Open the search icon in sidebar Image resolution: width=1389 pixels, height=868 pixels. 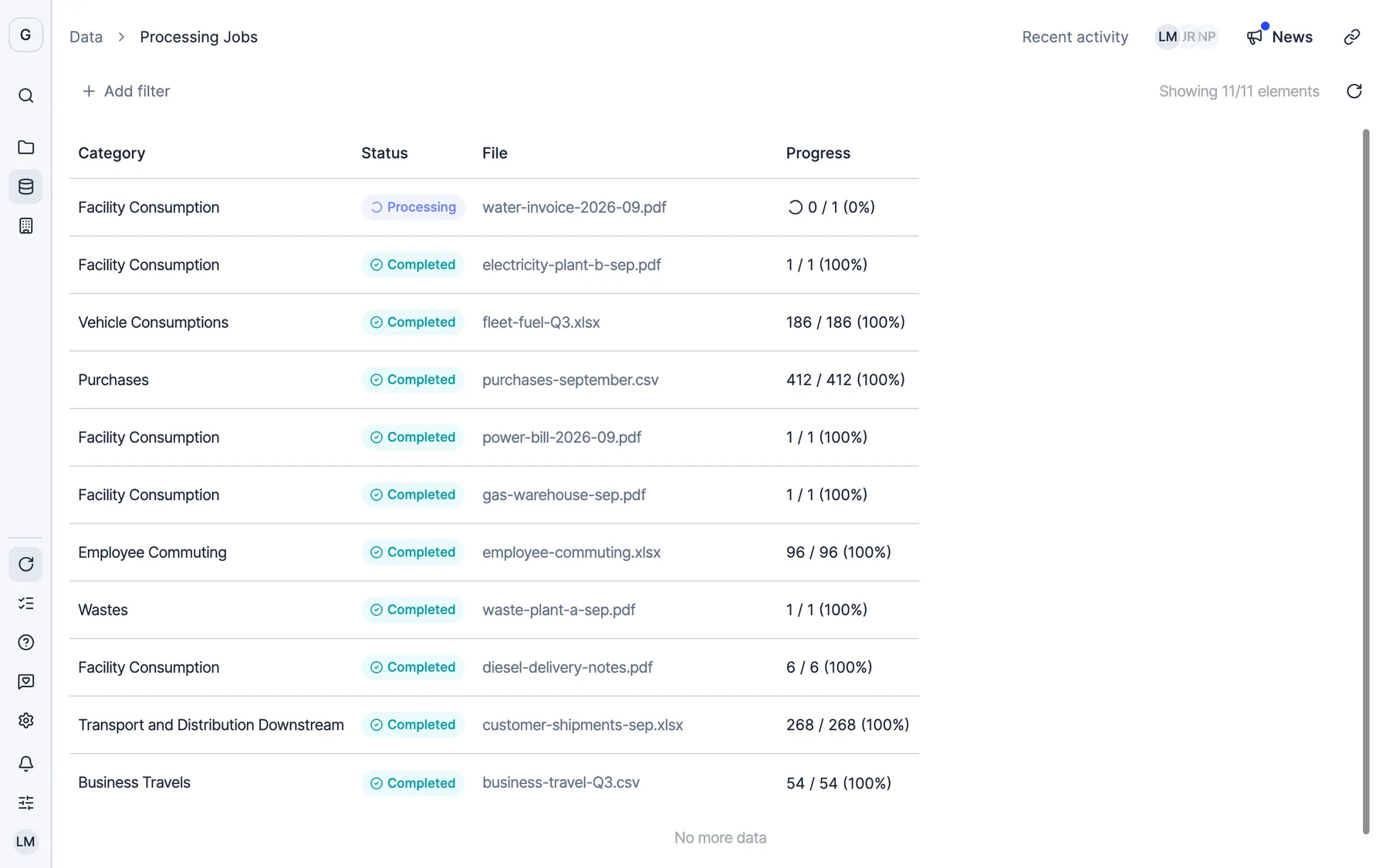(25, 96)
